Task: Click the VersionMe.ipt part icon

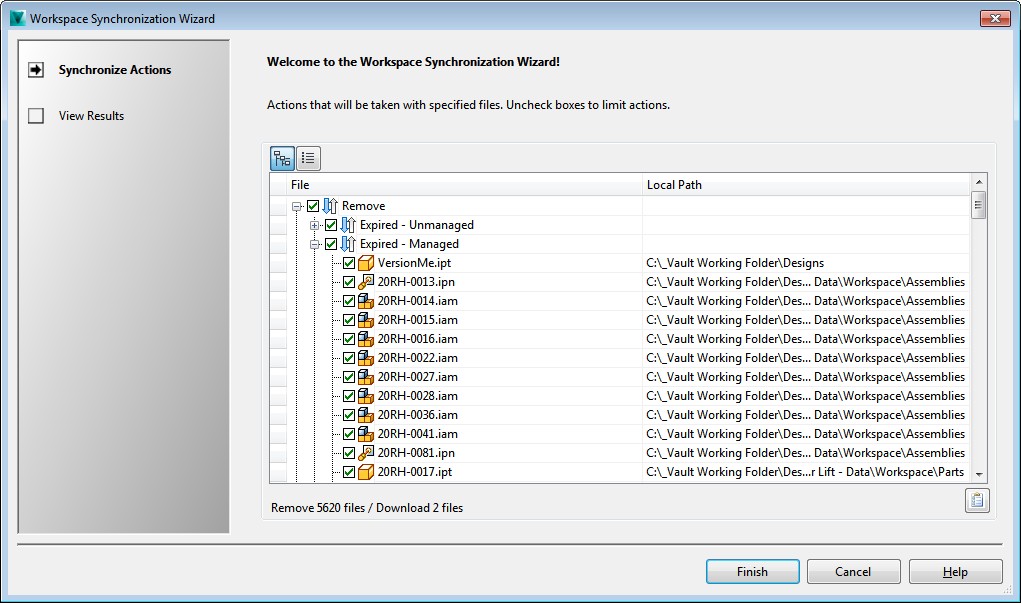Action: pos(366,263)
